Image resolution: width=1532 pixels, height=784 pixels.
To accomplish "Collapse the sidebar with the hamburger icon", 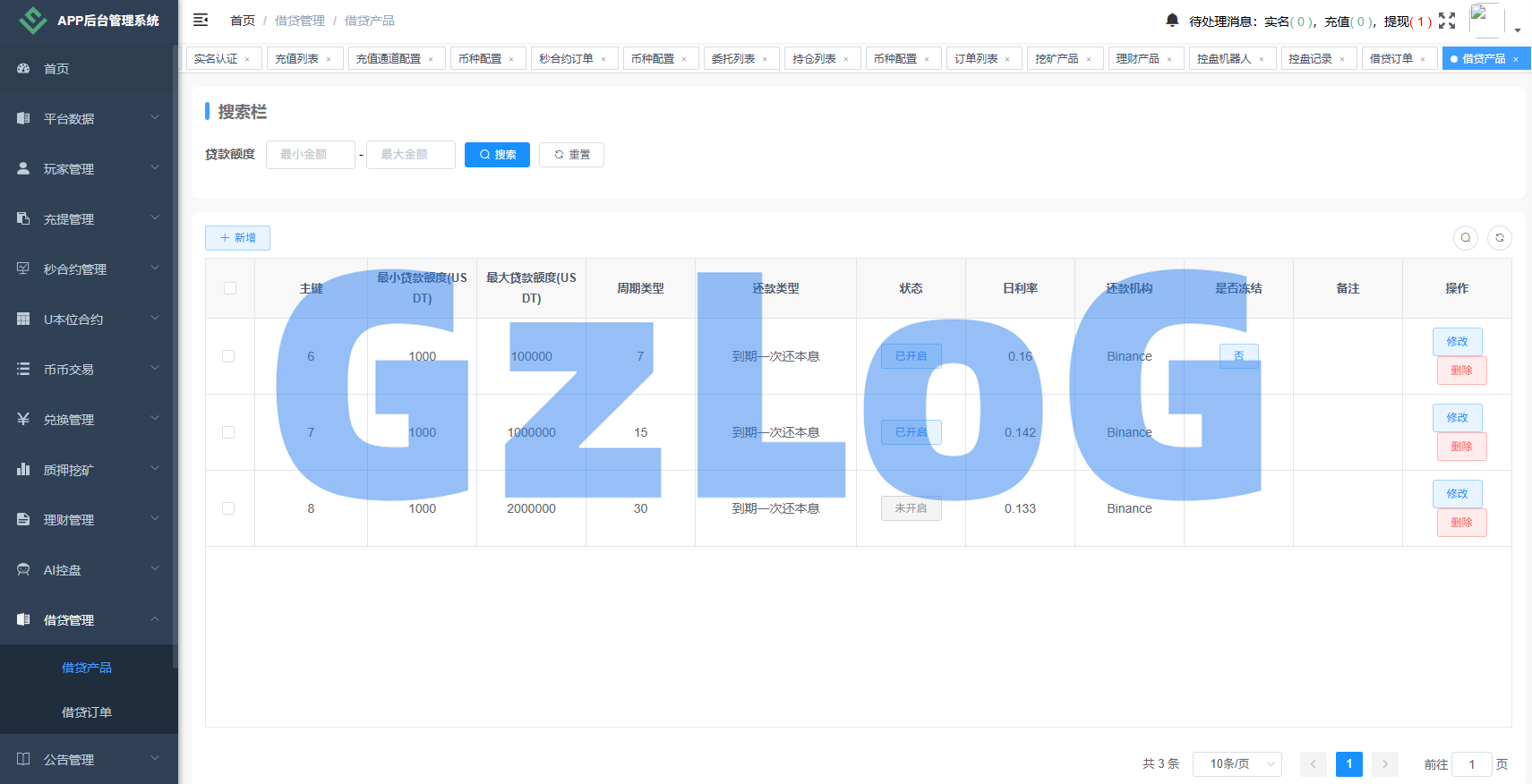I will coord(201,20).
